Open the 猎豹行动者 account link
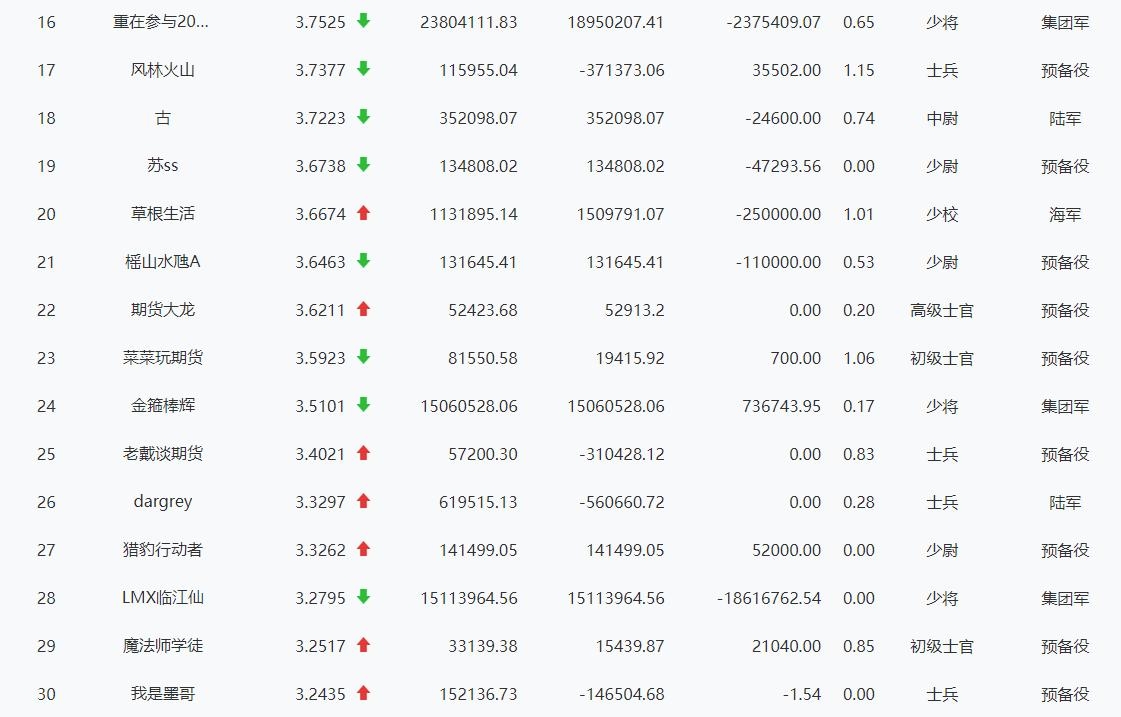1121x717 pixels. [162, 550]
